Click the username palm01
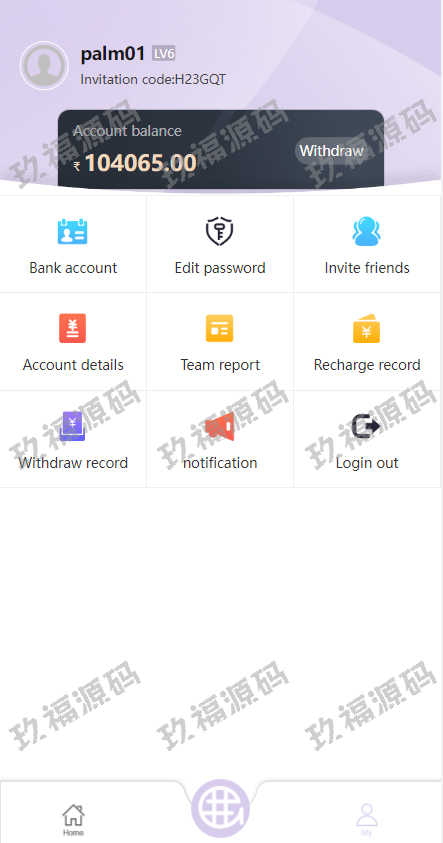Viewport: 443px width, 843px height. point(113,53)
